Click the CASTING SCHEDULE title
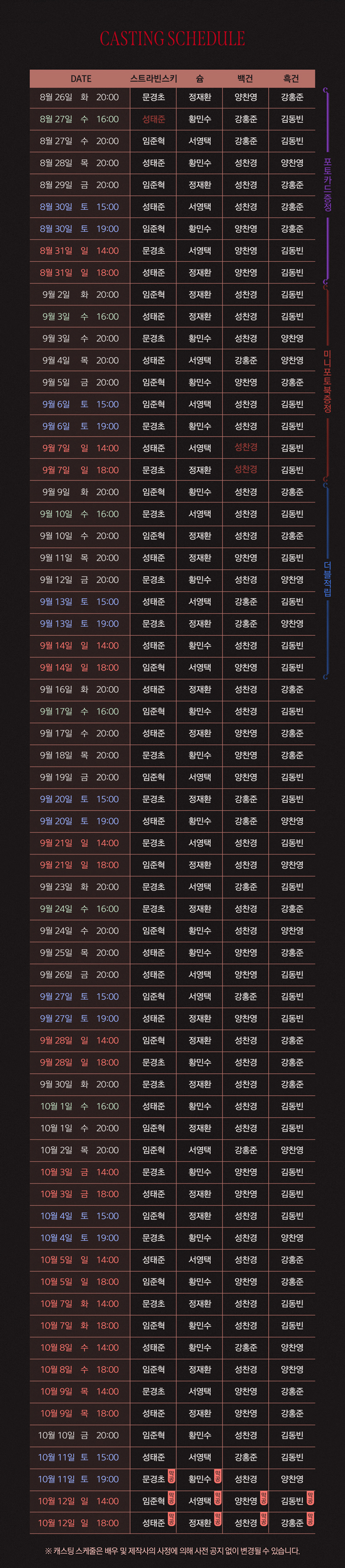The image size is (345, 1568). pos(172,39)
